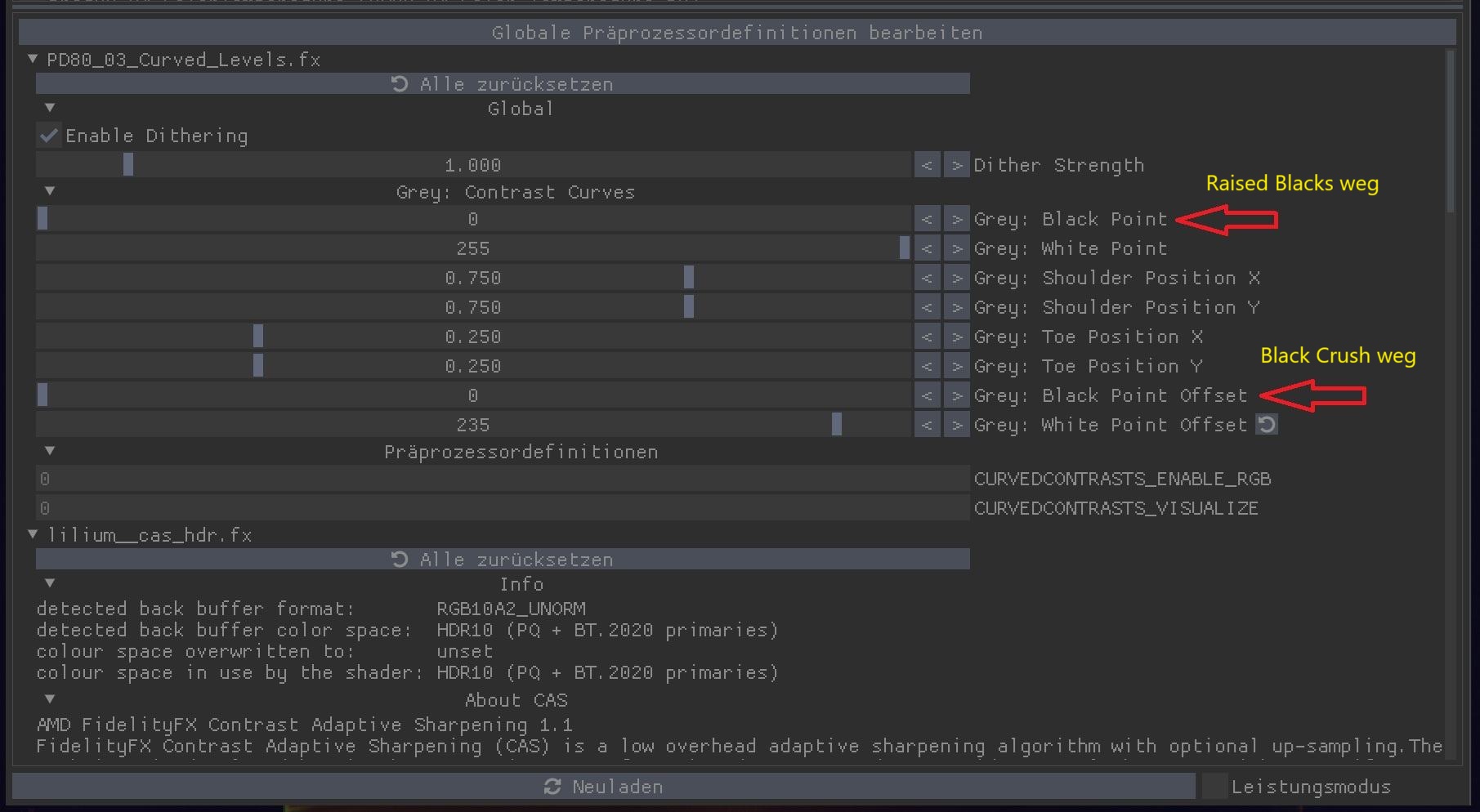Click the CURVEDCONTRASTS_VISUALIZE value field
The height and width of the screenshot is (812, 1480).
tap(502, 508)
